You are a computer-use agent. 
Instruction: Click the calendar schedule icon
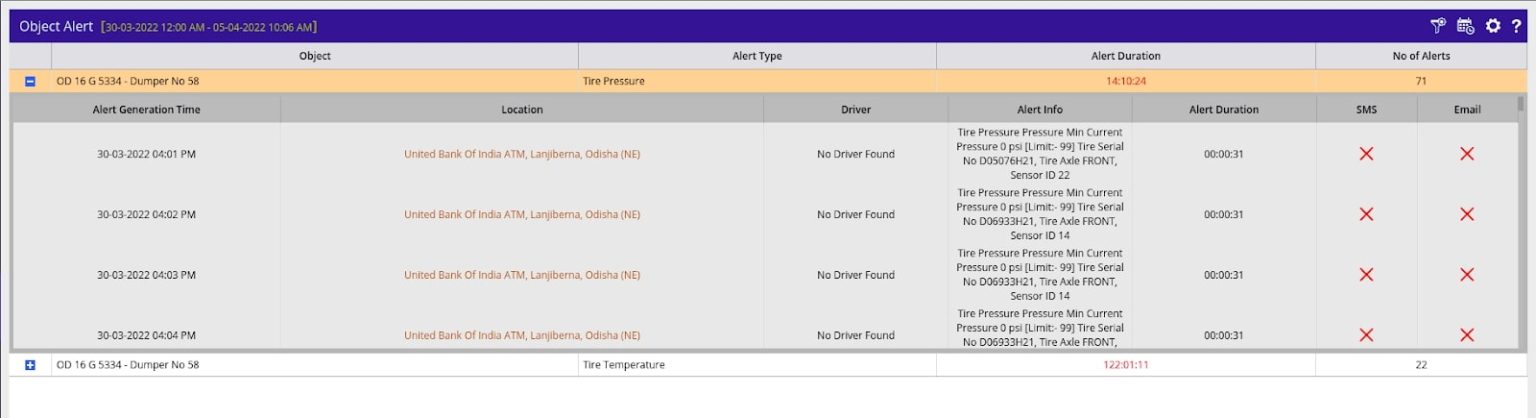click(x=1465, y=26)
